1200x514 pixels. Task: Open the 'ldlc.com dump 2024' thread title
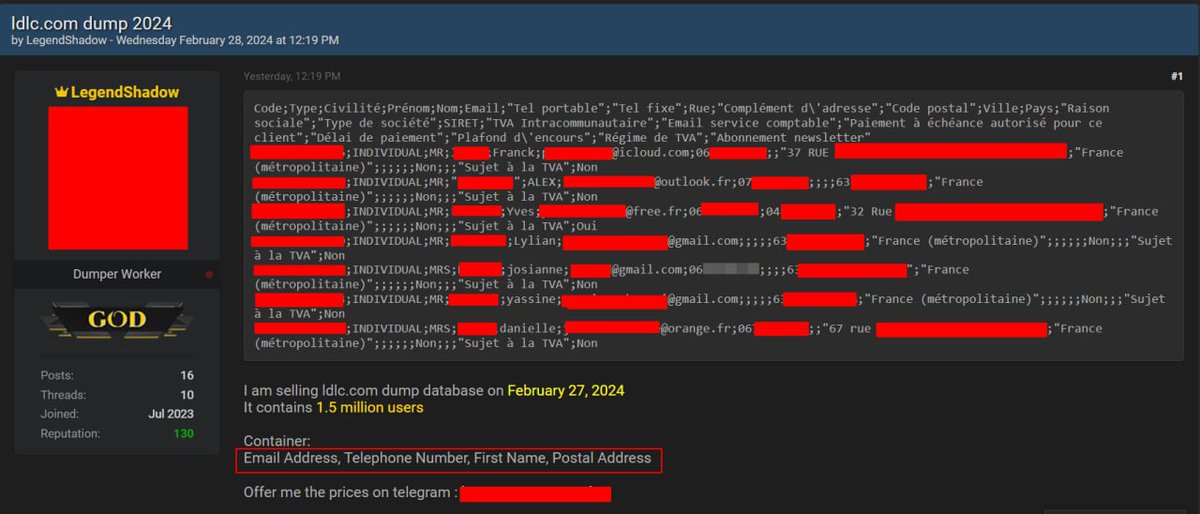[x=92, y=22]
